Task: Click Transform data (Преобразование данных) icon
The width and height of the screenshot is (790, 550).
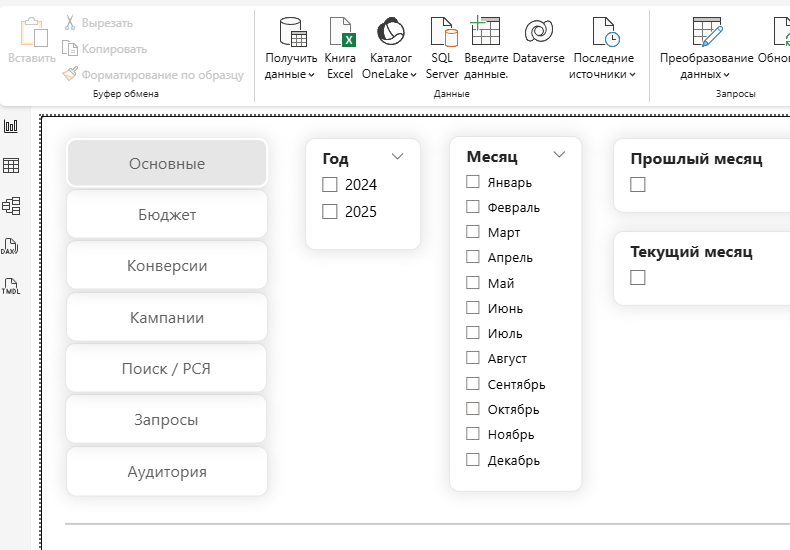Action: click(x=707, y=32)
